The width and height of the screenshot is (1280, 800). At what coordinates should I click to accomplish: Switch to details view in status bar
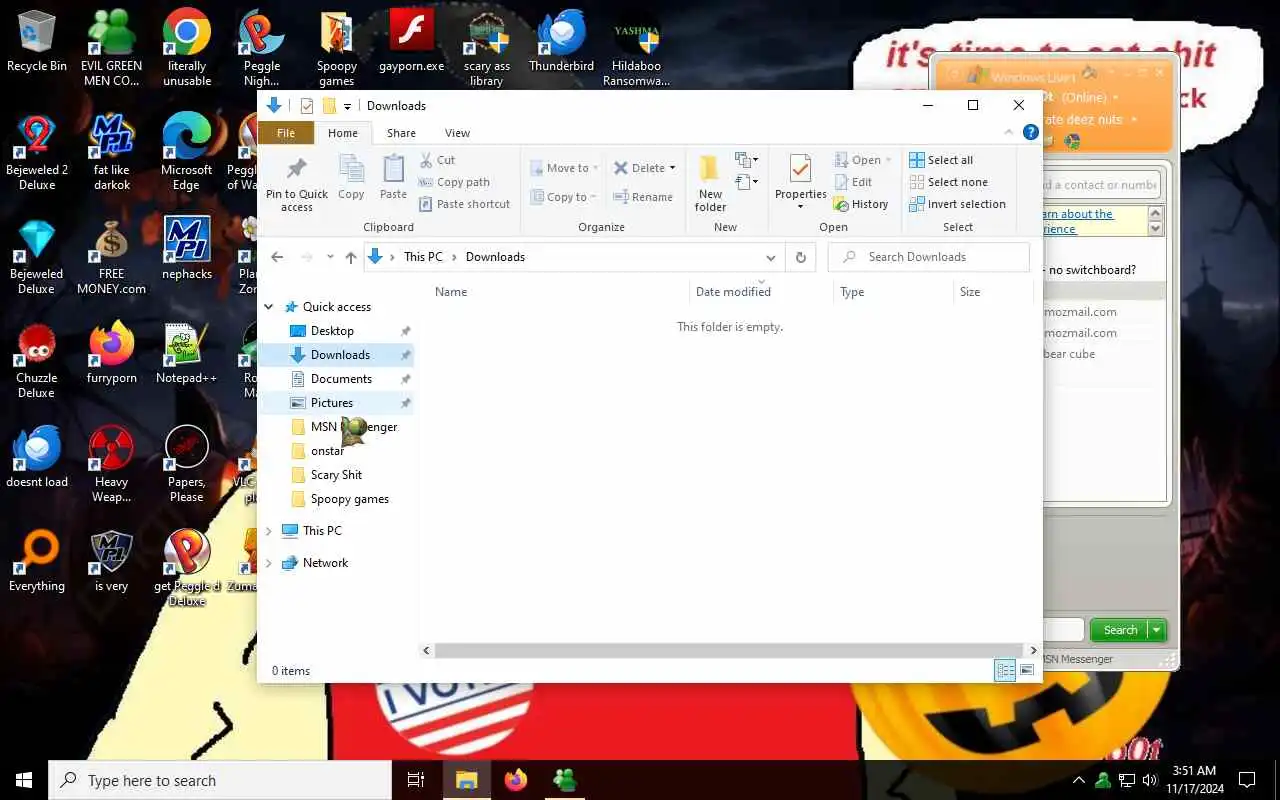pos(1005,671)
